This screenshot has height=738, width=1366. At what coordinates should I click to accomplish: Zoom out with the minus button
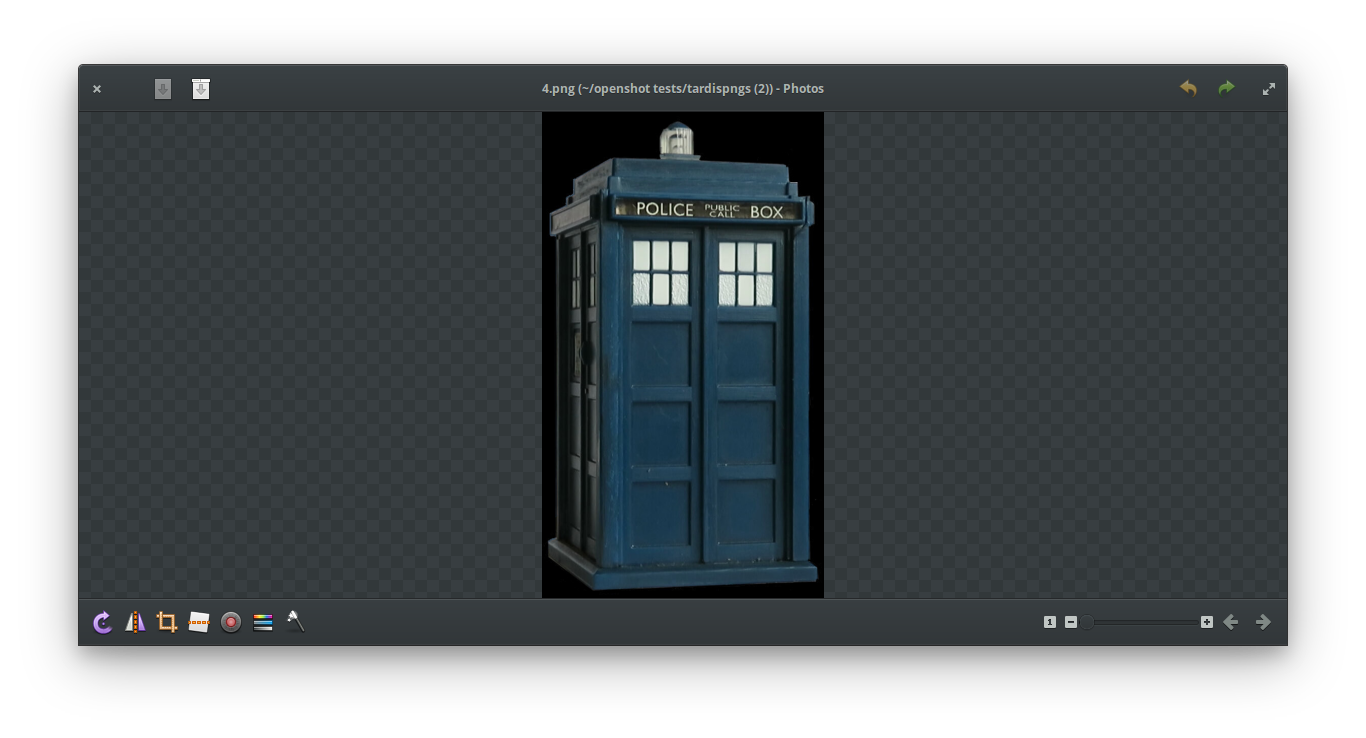coord(1071,622)
